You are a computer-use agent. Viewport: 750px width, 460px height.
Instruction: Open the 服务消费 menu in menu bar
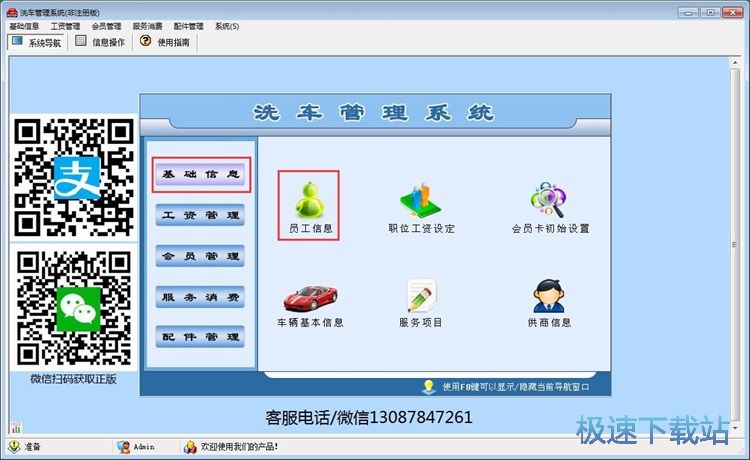click(x=148, y=26)
